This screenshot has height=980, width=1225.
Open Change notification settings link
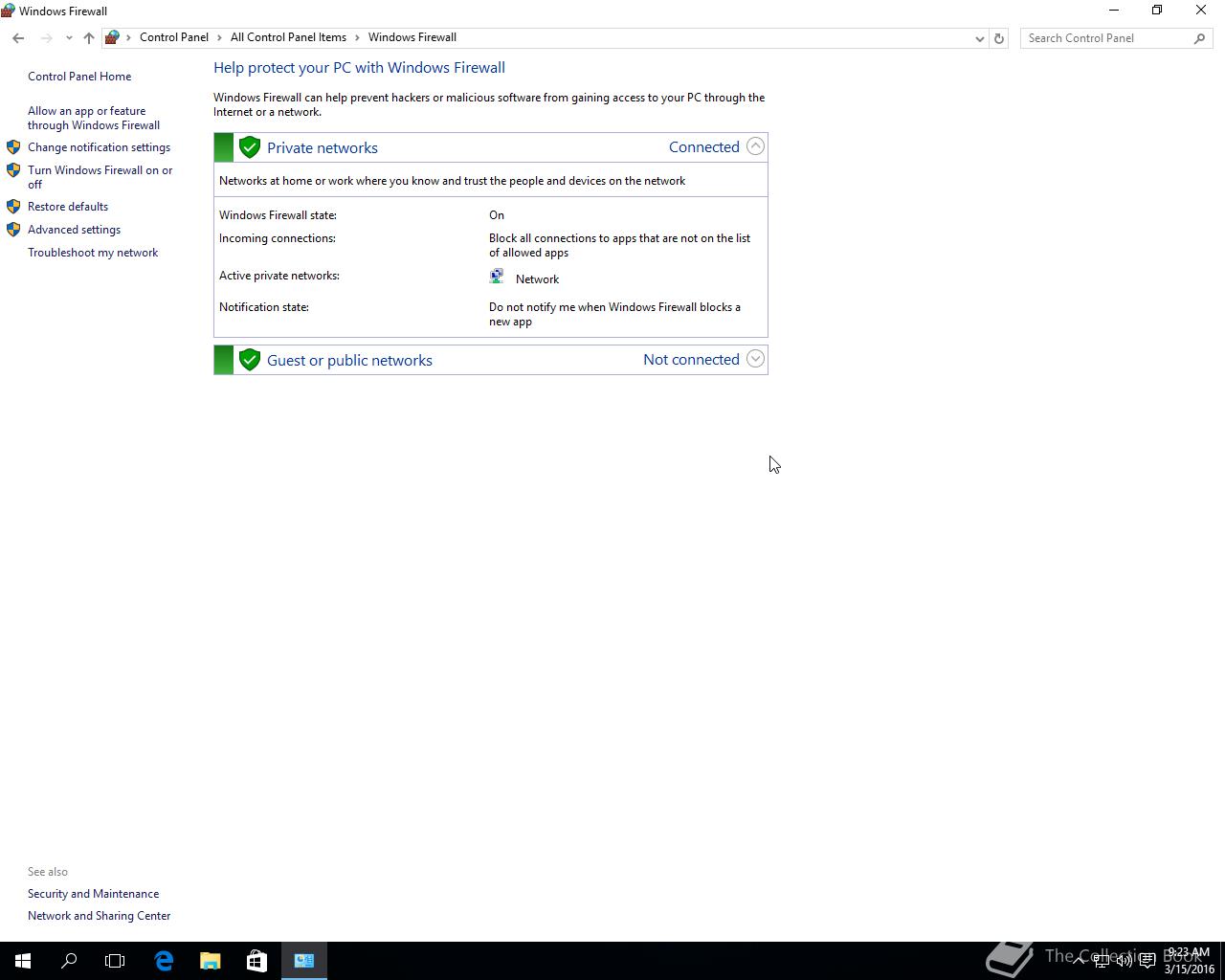pos(99,147)
